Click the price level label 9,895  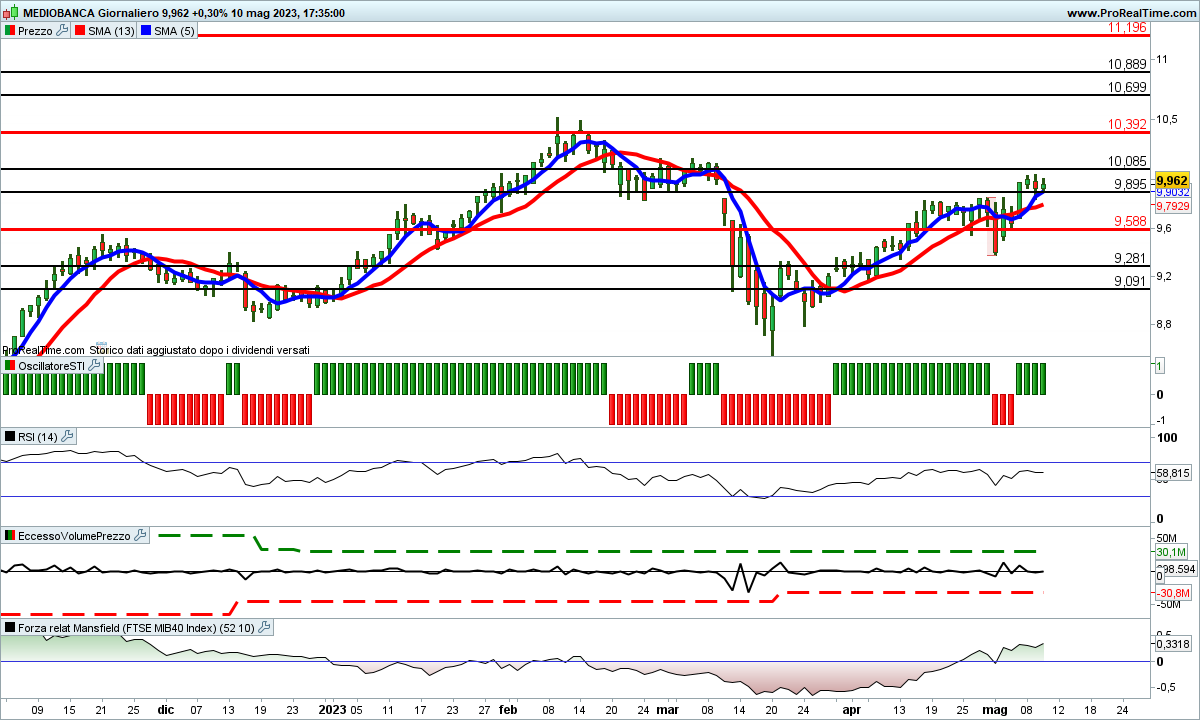1129,184
